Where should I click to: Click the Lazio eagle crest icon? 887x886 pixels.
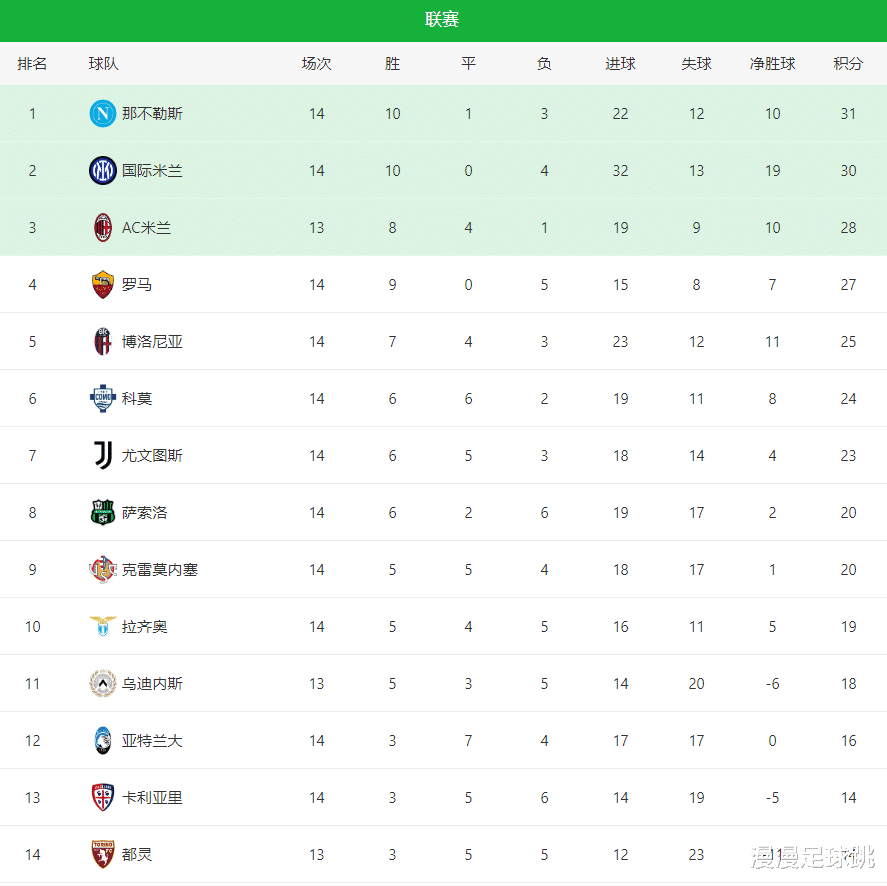click(x=102, y=627)
